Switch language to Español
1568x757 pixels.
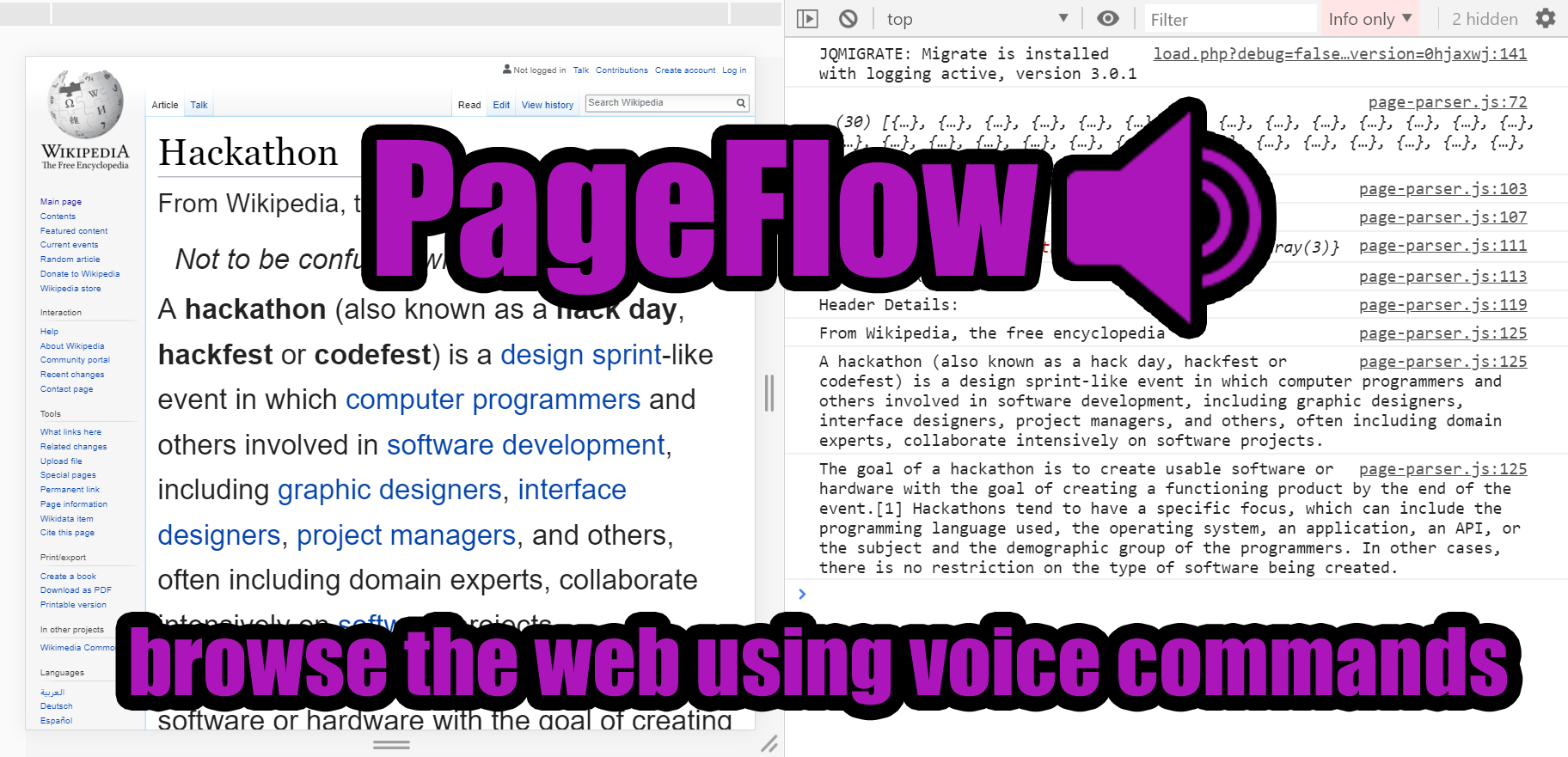click(56, 721)
